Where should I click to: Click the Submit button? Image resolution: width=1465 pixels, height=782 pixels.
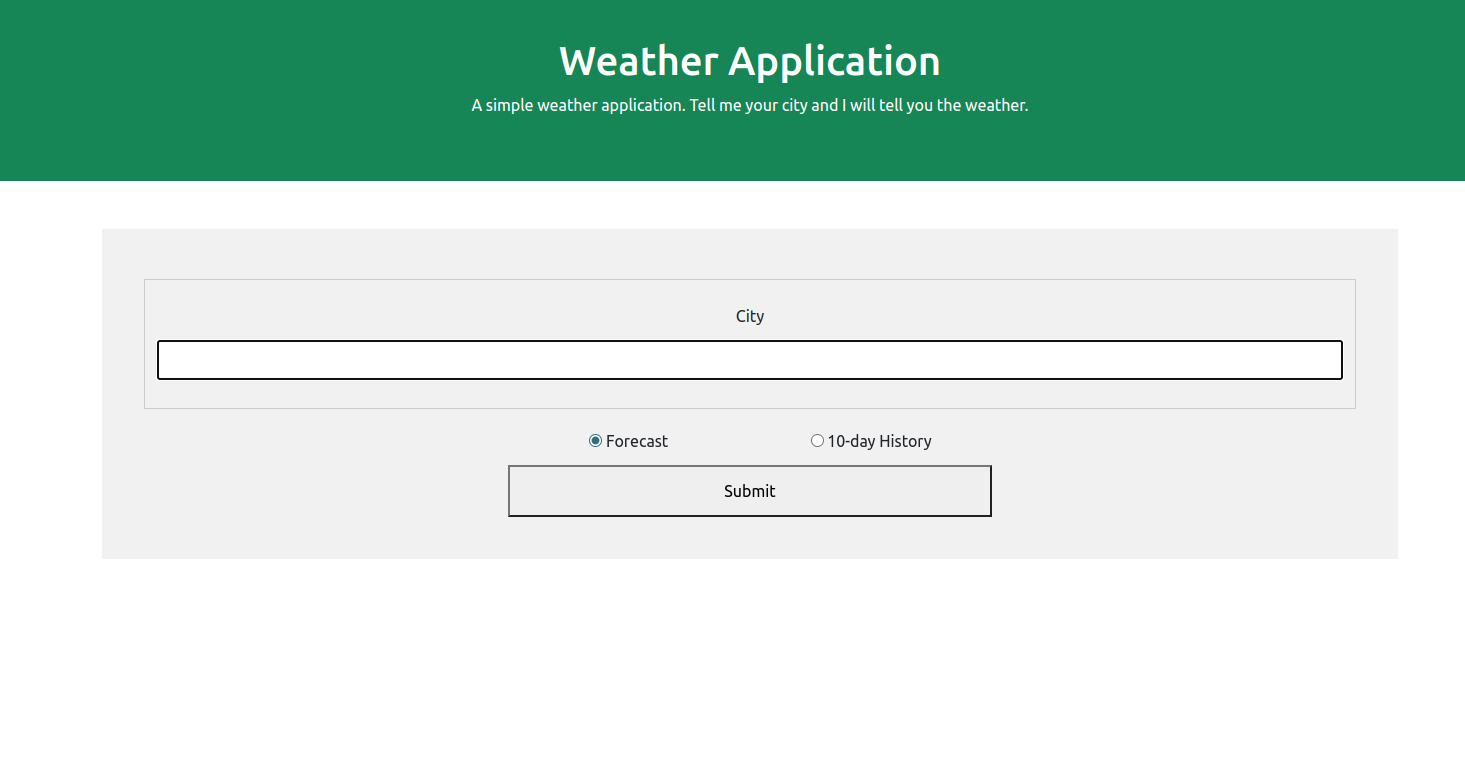[x=749, y=491]
